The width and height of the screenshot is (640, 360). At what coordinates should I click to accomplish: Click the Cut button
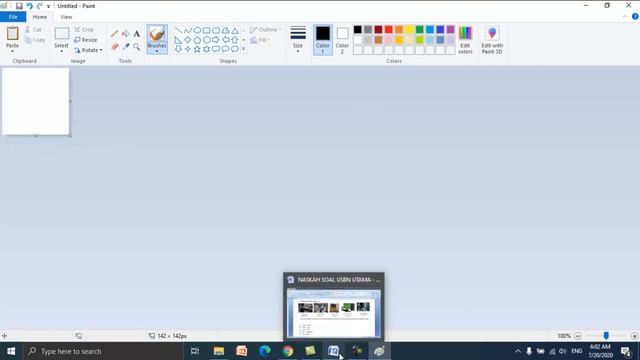[33, 30]
